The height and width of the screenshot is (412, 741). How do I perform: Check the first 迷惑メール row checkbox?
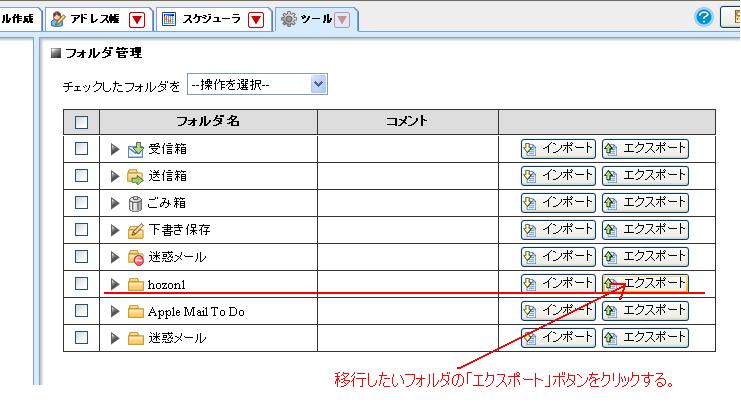click(81, 256)
